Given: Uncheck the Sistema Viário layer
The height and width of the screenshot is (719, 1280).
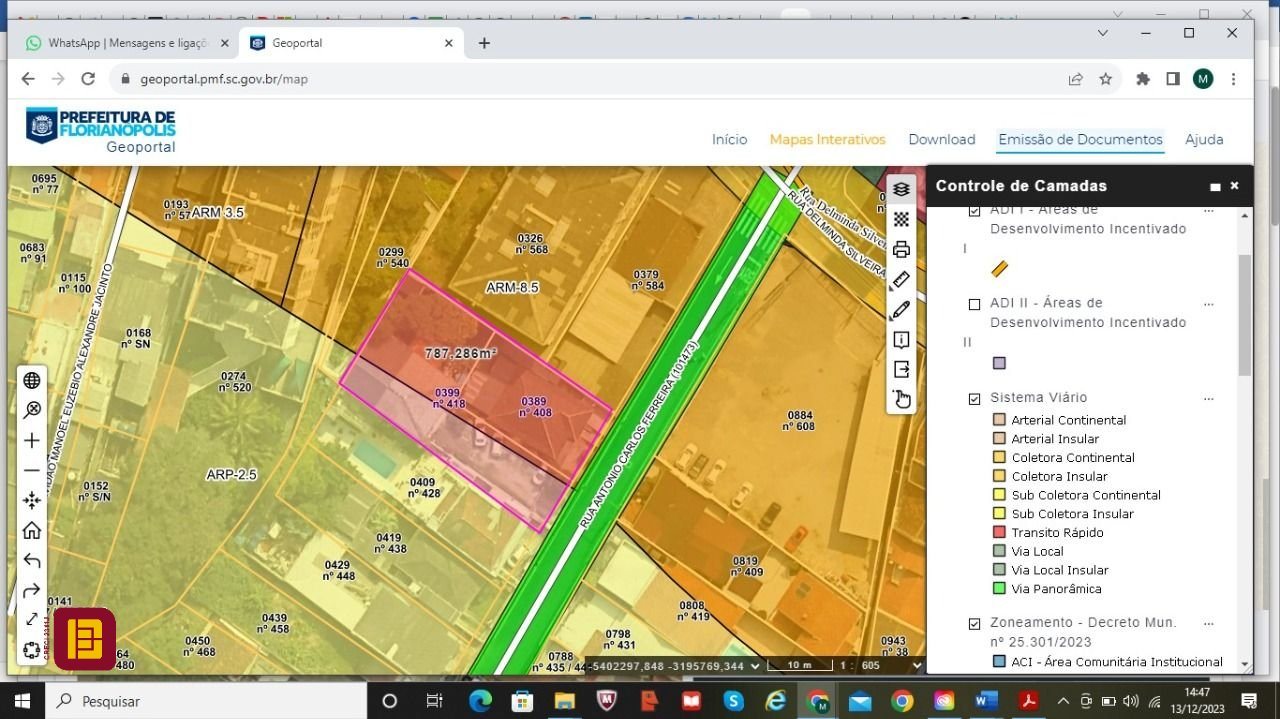Looking at the screenshot, I should 974,399.
